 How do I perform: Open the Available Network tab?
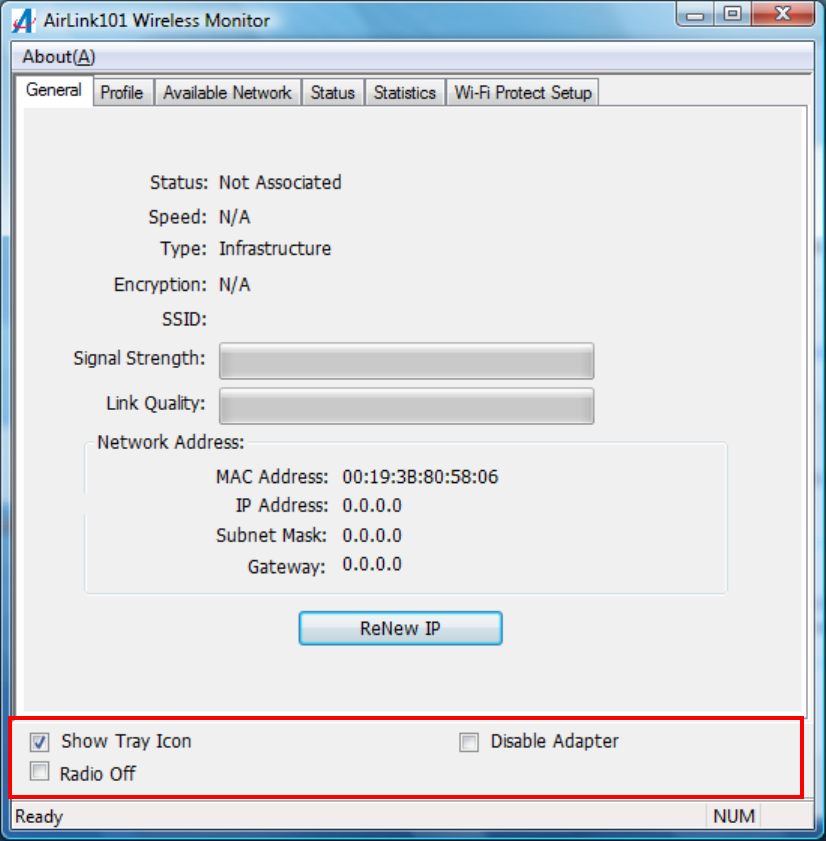tap(227, 93)
